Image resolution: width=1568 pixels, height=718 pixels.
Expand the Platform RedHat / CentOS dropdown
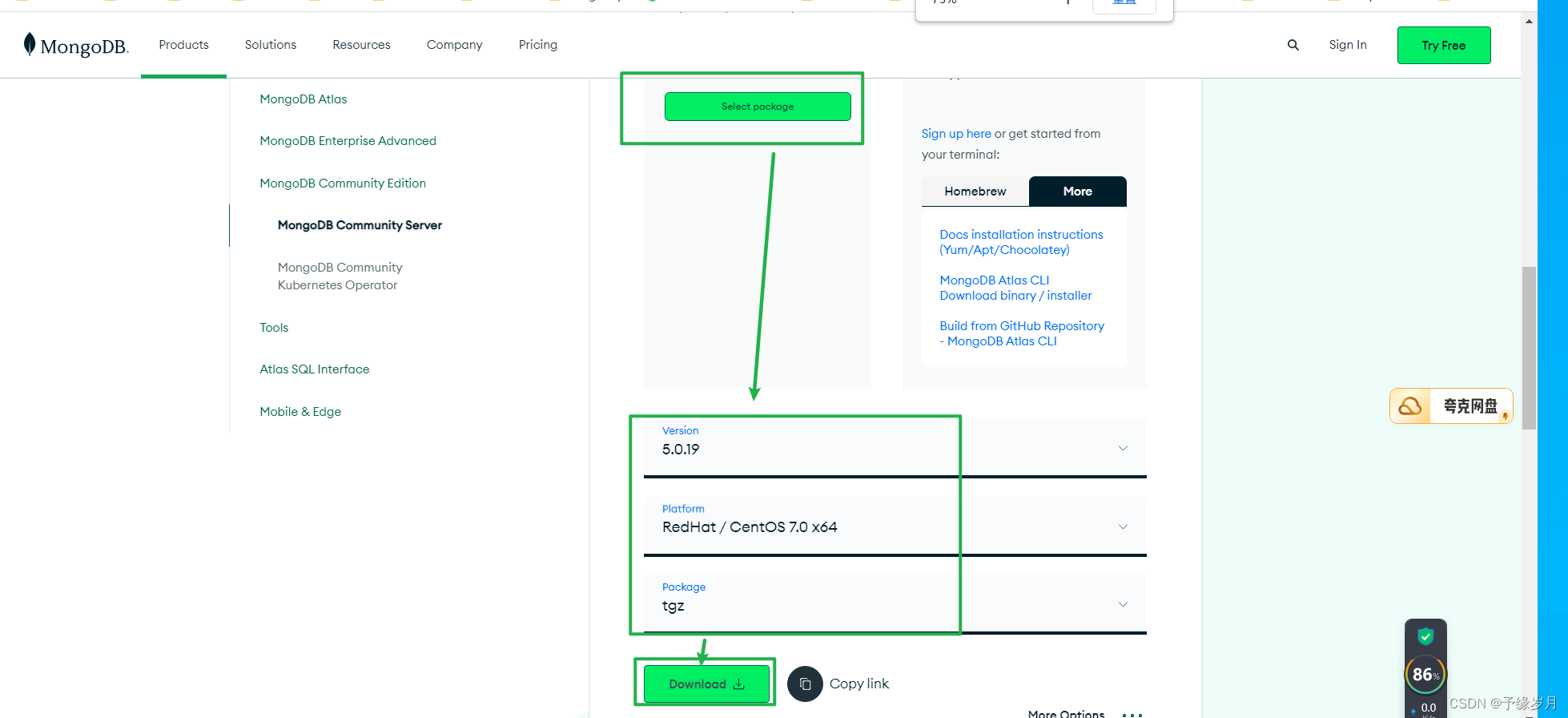[x=895, y=526]
